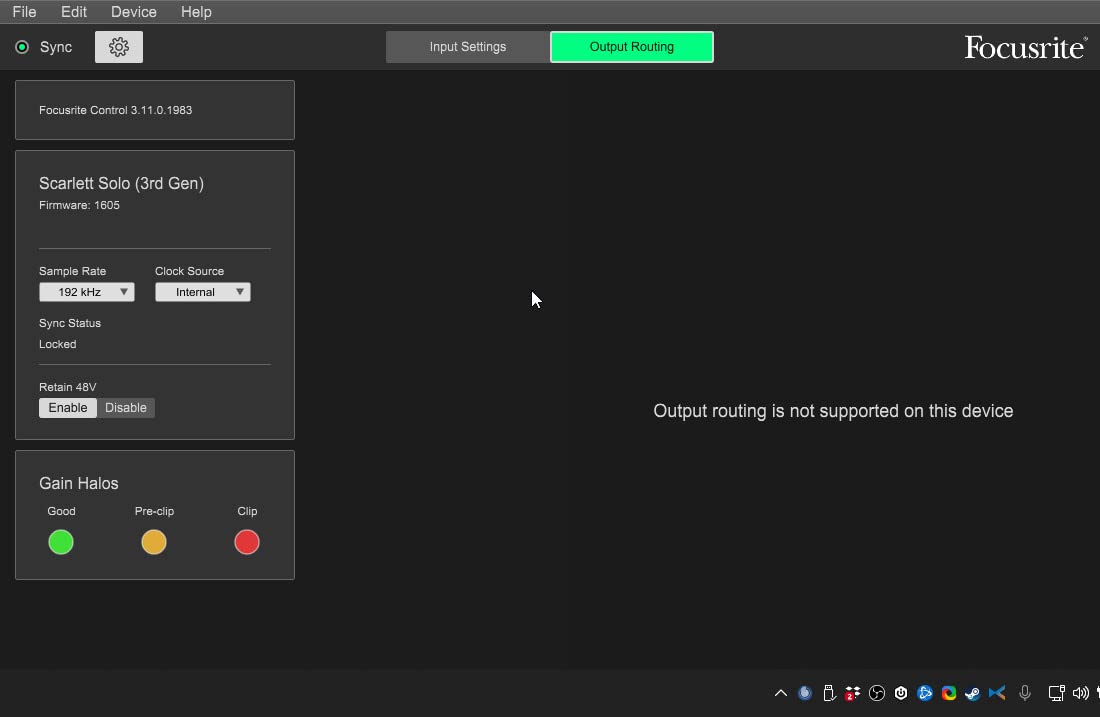
Task: Open the settings gear next to Sync
Action: point(119,47)
